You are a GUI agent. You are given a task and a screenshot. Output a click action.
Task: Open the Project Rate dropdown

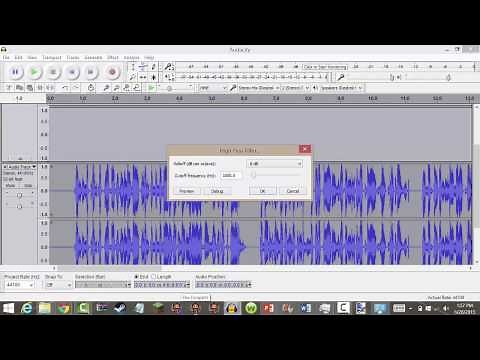coord(20,285)
